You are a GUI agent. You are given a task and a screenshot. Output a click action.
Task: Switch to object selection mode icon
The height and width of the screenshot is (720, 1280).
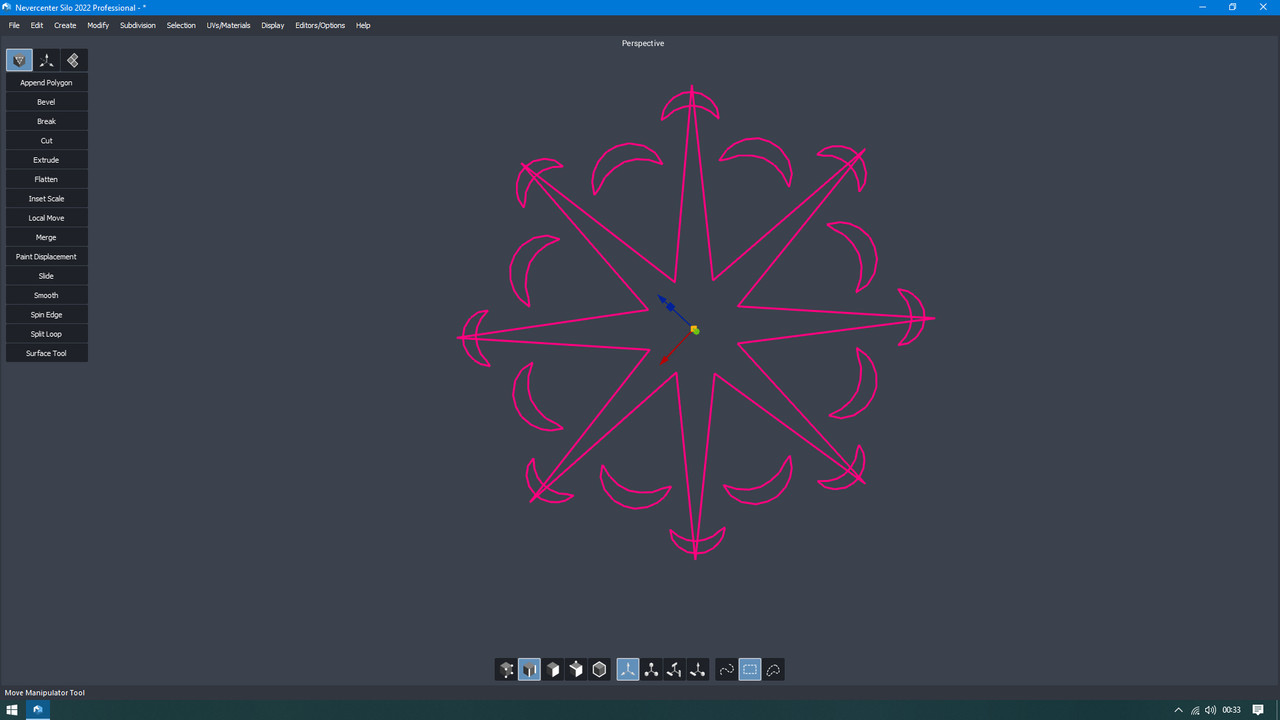[x=599, y=670]
